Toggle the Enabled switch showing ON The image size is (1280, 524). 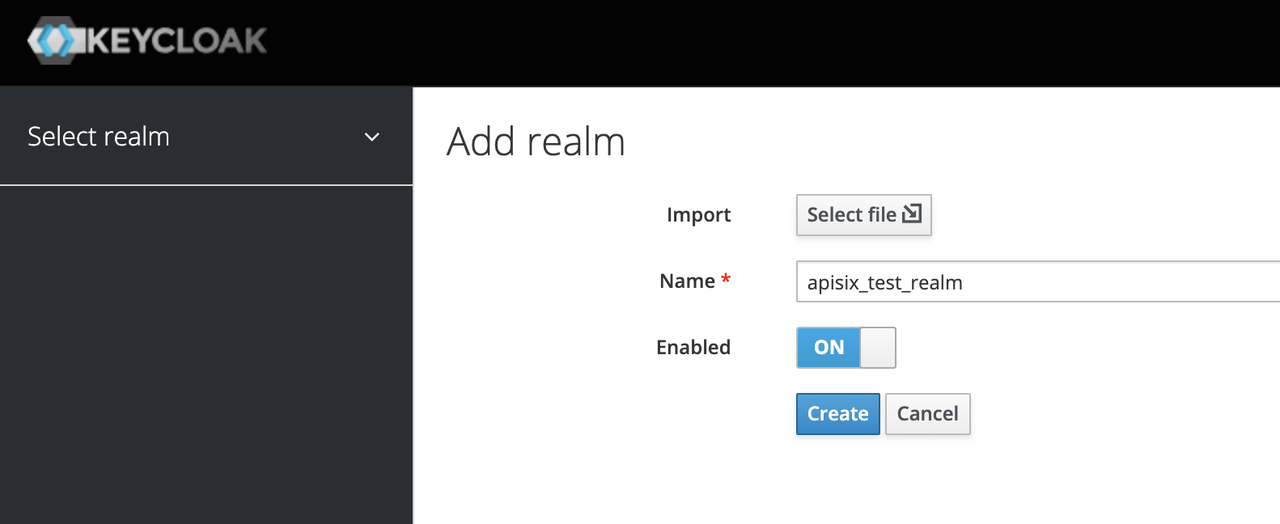tap(846, 348)
